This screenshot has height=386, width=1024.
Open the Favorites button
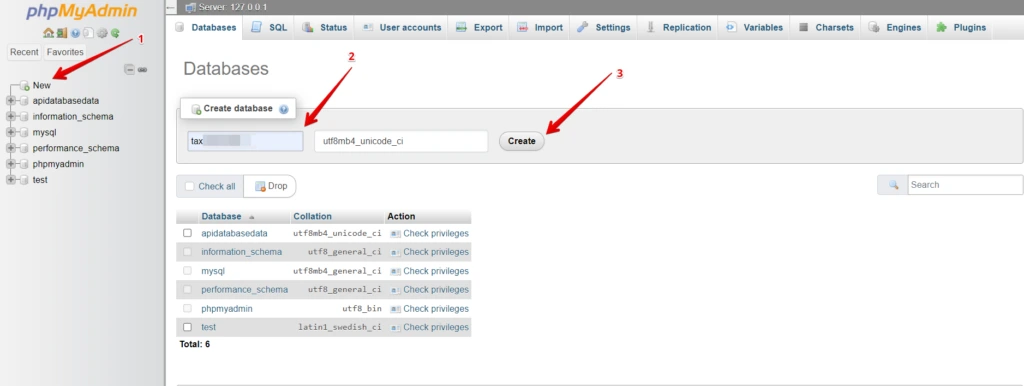point(65,52)
